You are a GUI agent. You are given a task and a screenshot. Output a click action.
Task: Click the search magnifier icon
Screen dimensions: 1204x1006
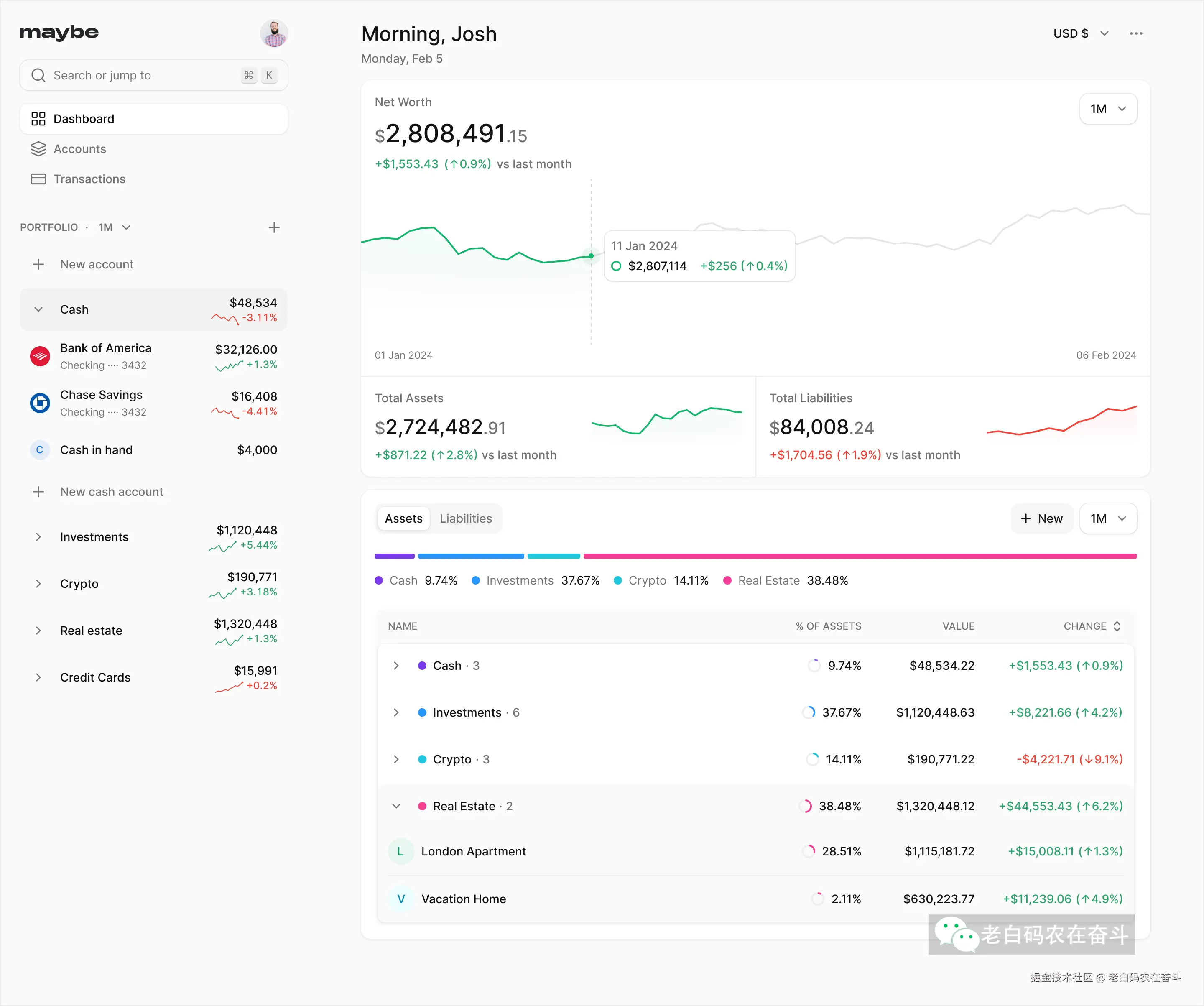pyautogui.click(x=38, y=74)
